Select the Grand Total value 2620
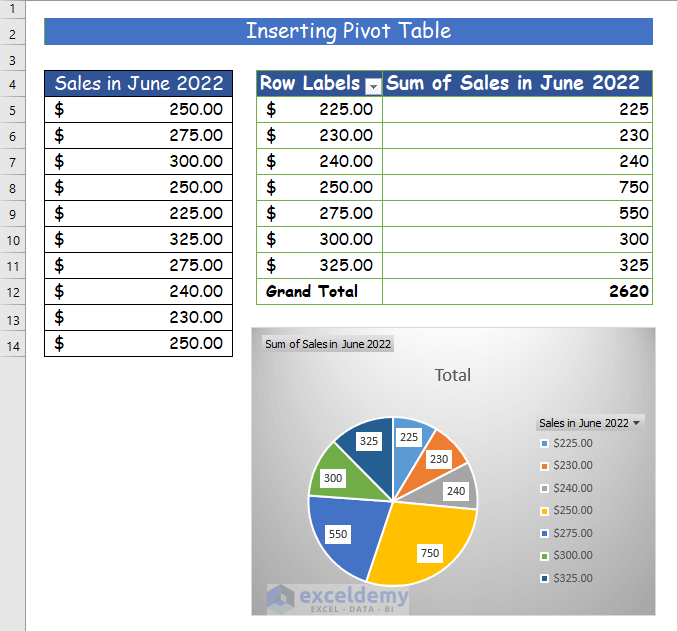The image size is (677, 631). point(517,292)
